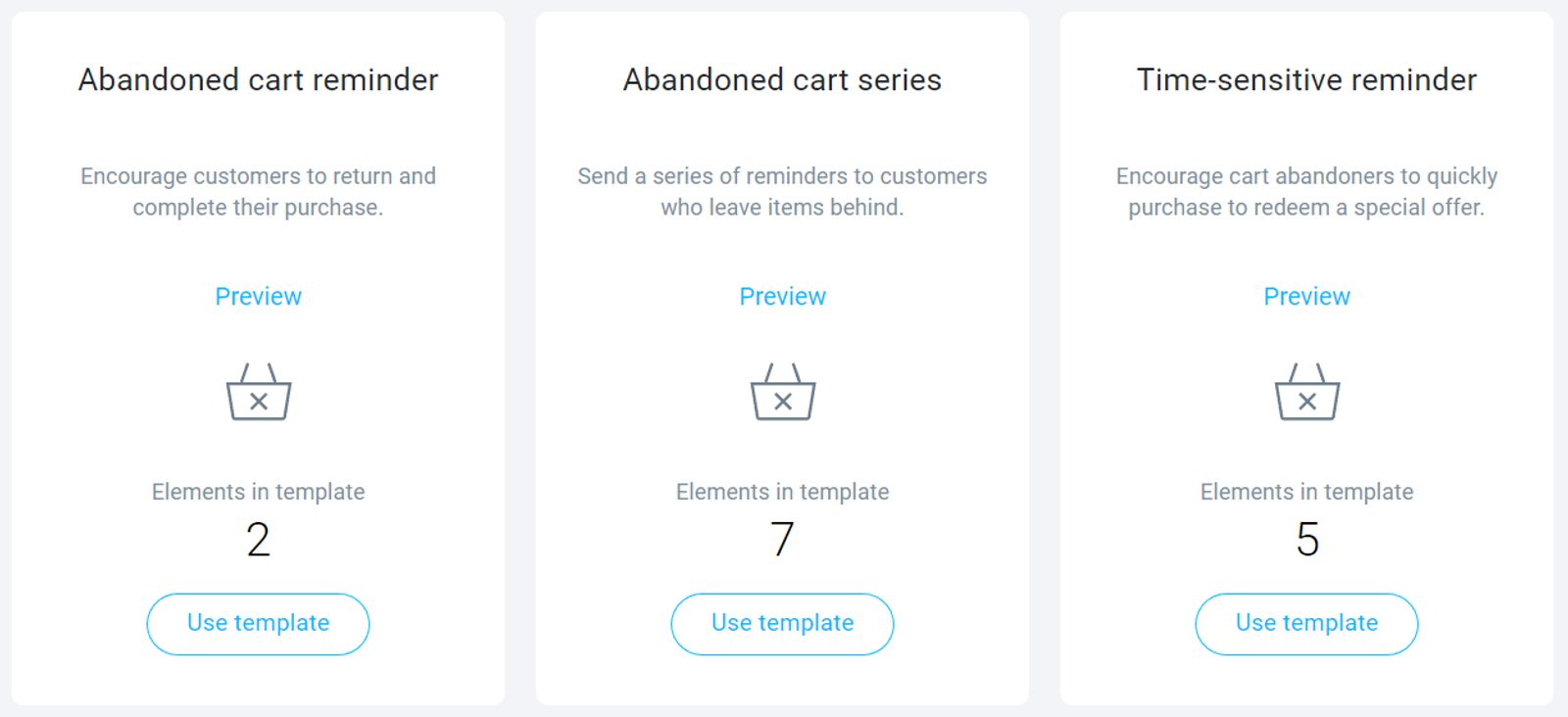Viewport: 1568px width, 717px height.
Task: Click the "Abandoned cart reminder" card title
Action: [x=259, y=80]
